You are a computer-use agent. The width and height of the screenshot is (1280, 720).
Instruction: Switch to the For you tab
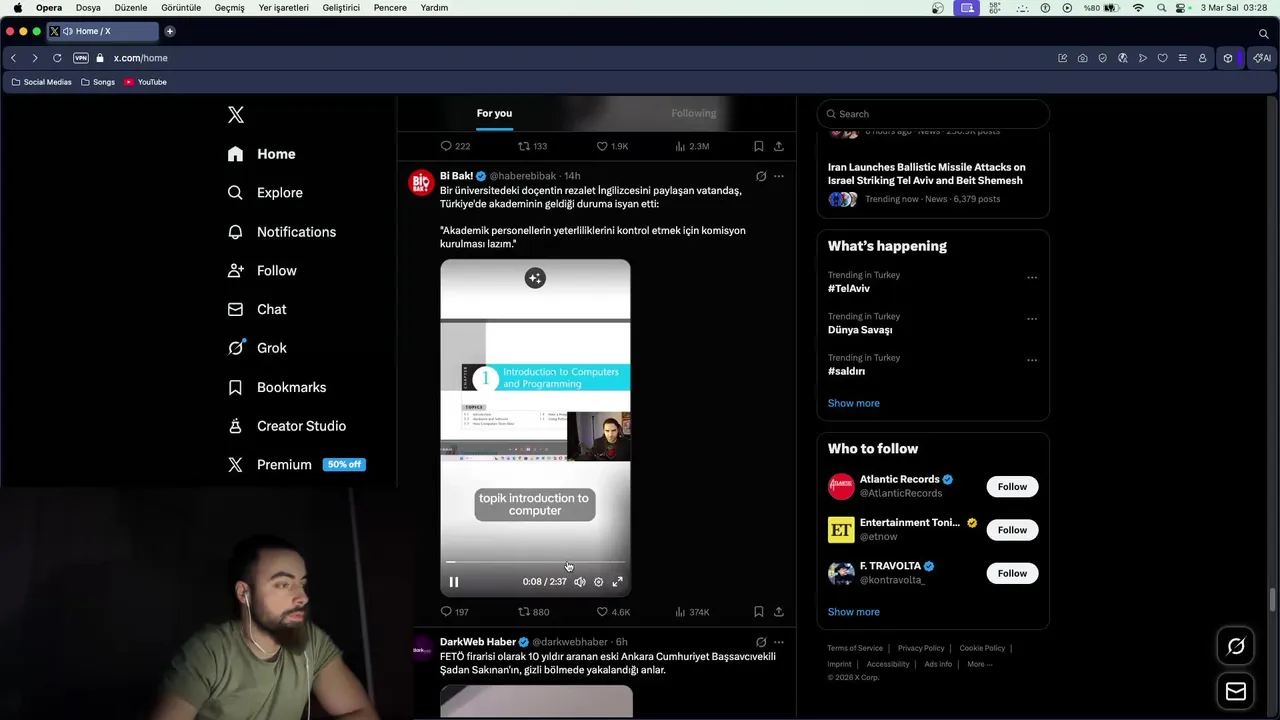(x=494, y=113)
